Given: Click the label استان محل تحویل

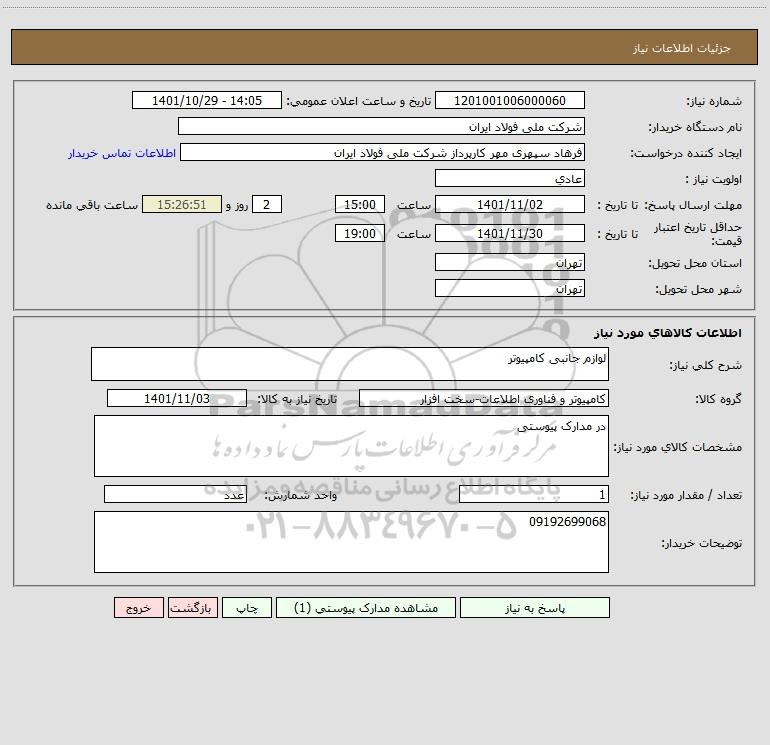Looking at the screenshot, I should (x=695, y=263).
